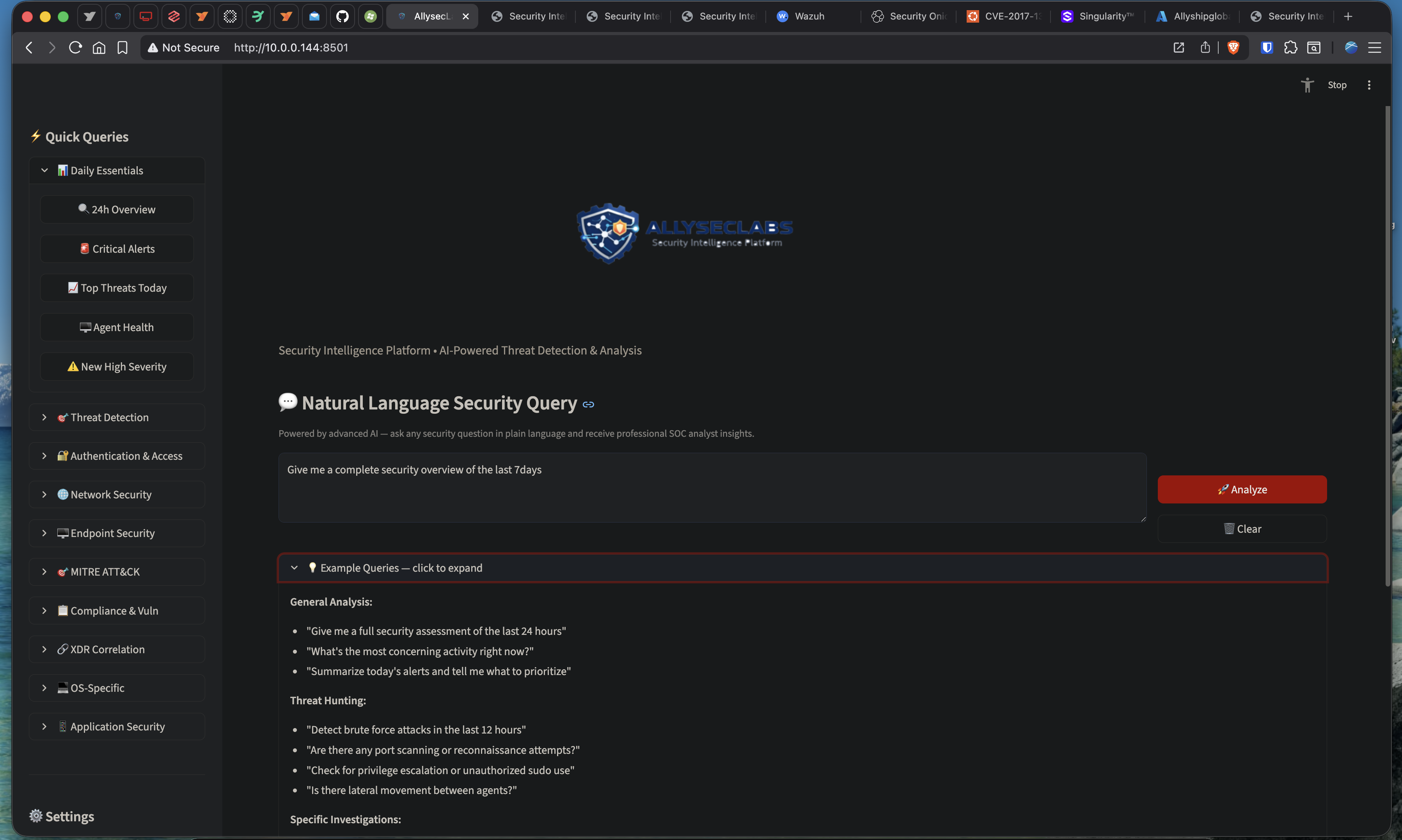Expand the XDR Correlation section
1402x840 pixels.
click(x=117, y=649)
